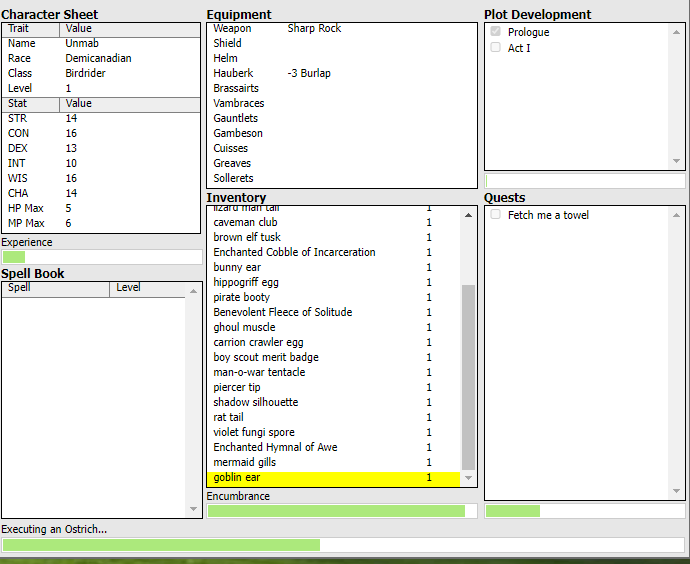Select the Spell column header in Spell Book

coord(55,288)
